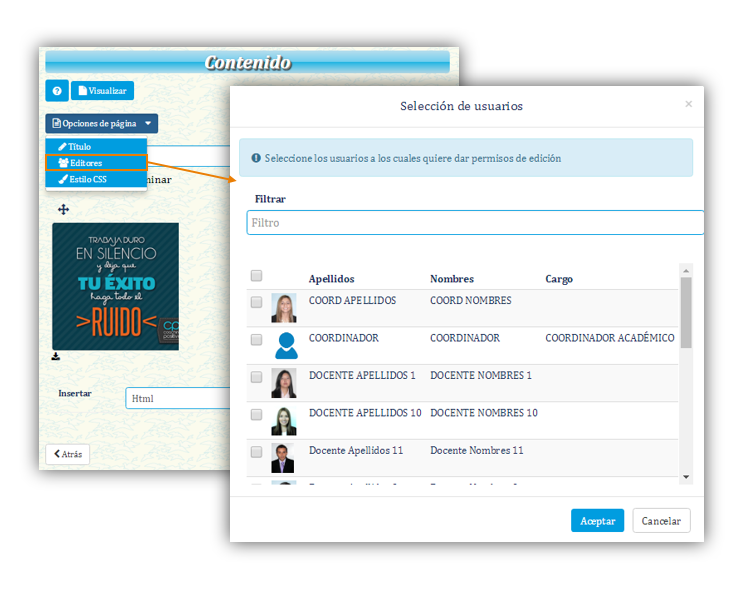Click the COORDINADOR default avatar icon
746x590 pixels.
tap(286, 345)
